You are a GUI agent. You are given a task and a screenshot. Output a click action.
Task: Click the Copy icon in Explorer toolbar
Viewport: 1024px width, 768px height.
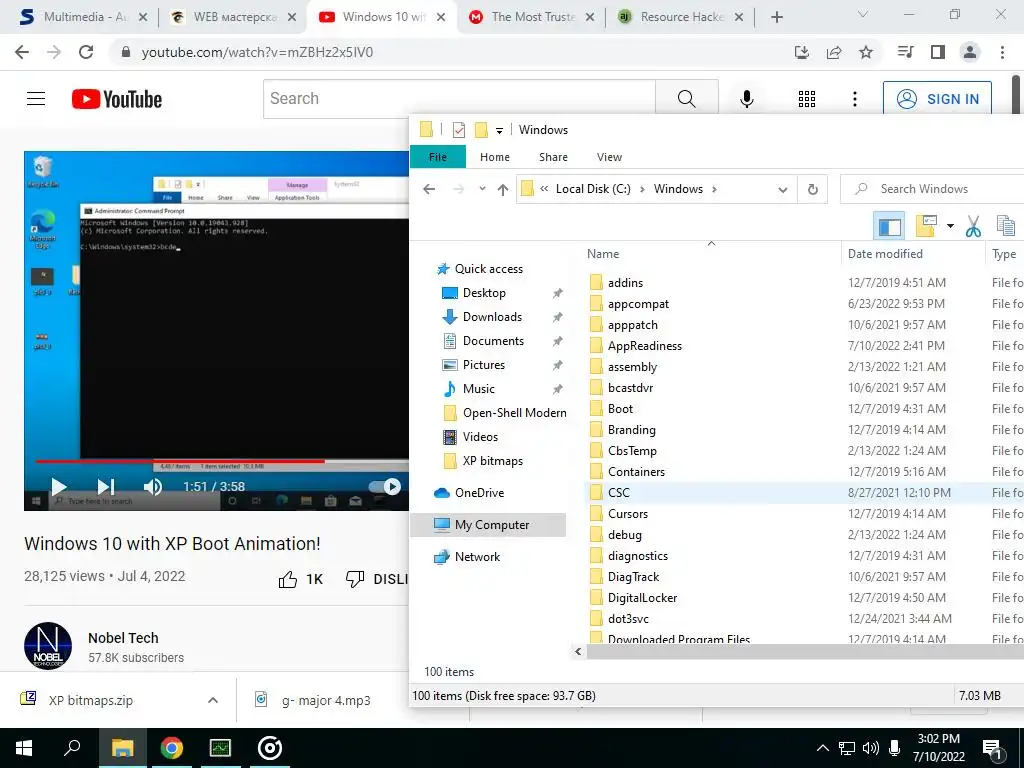[x=1006, y=226]
